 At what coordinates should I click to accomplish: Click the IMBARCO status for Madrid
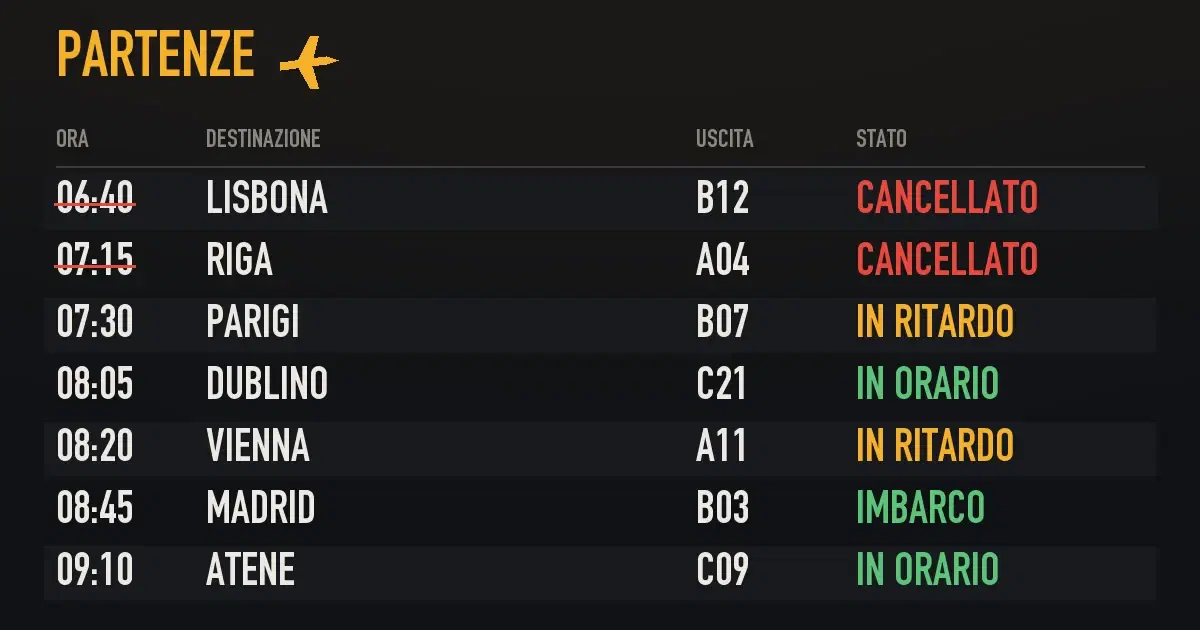920,508
